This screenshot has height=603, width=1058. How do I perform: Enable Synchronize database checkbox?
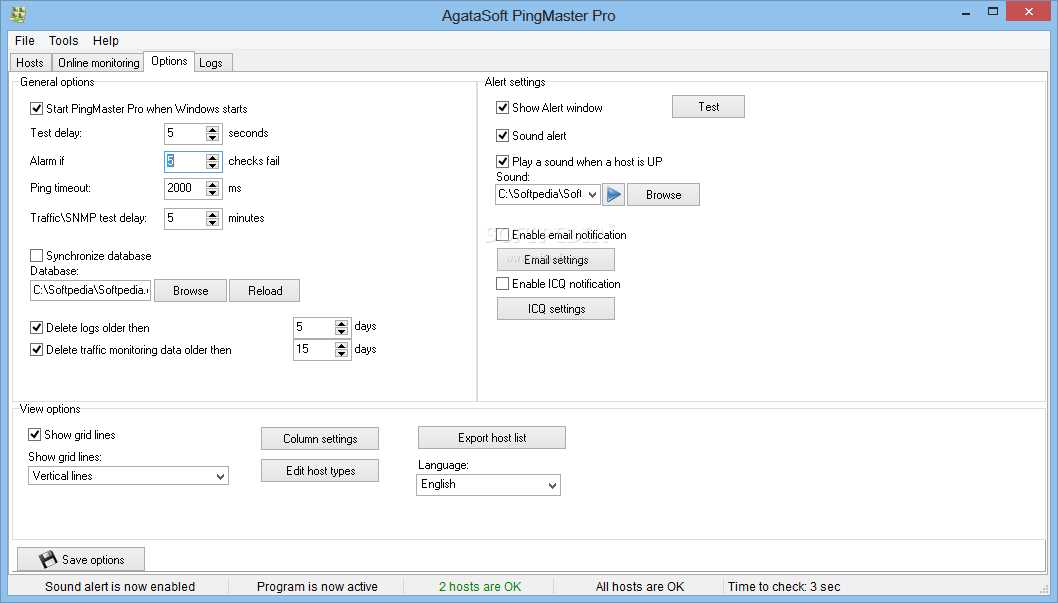tap(36, 256)
